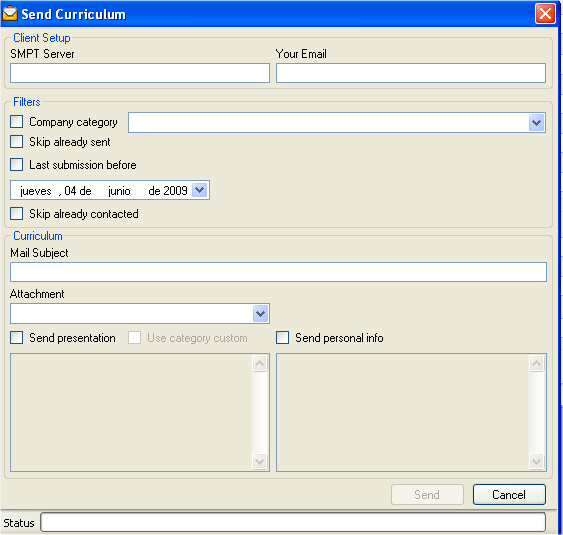Click the Send button
The height and width of the screenshot is (535, 563).
(427, 494)
